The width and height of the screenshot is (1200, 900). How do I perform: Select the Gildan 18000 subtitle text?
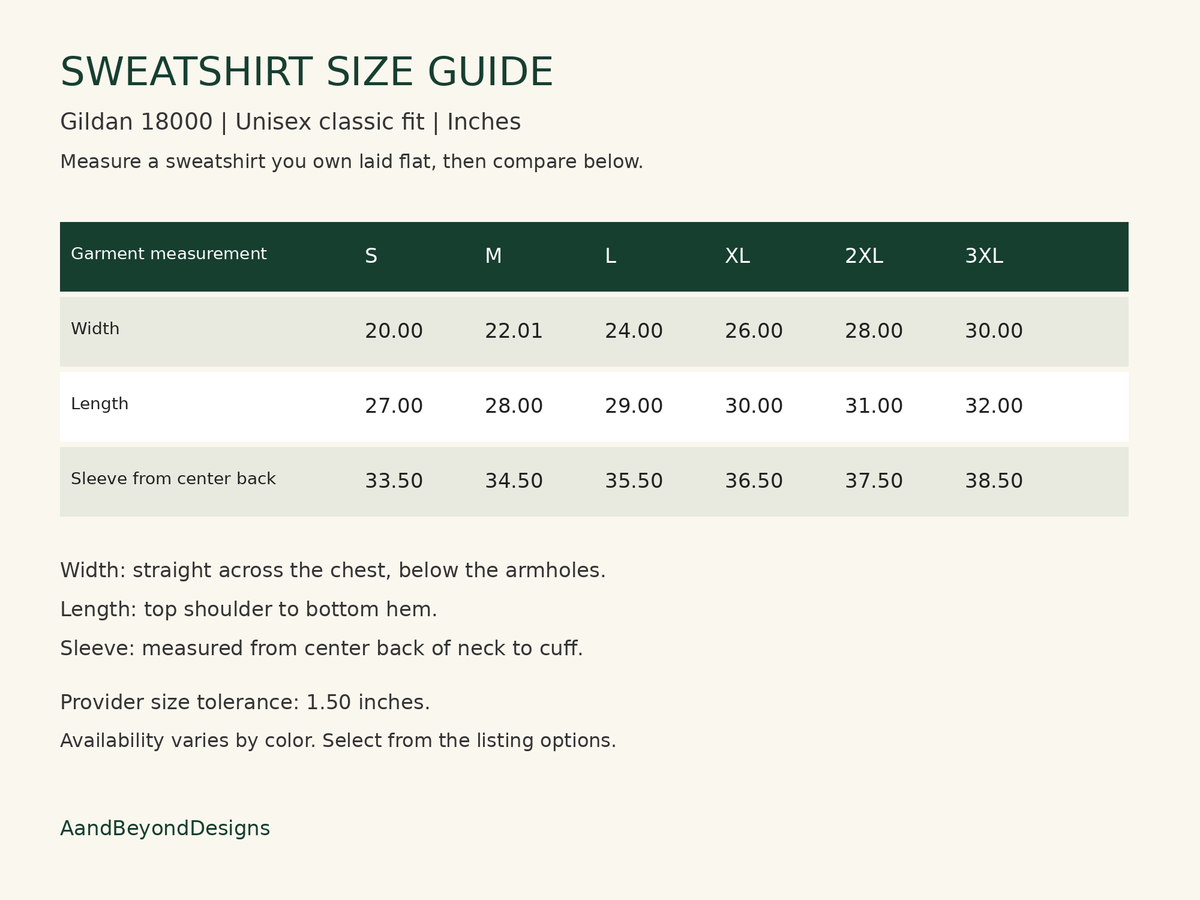290,122
